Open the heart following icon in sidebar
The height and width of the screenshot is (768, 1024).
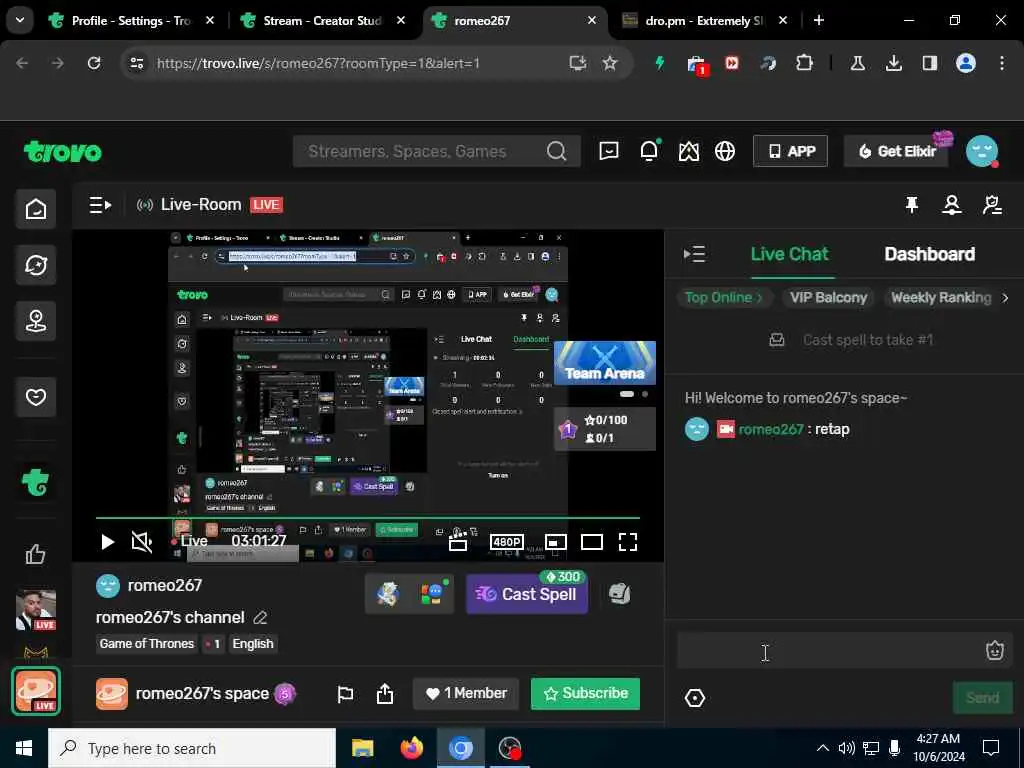tap(36, 397)
